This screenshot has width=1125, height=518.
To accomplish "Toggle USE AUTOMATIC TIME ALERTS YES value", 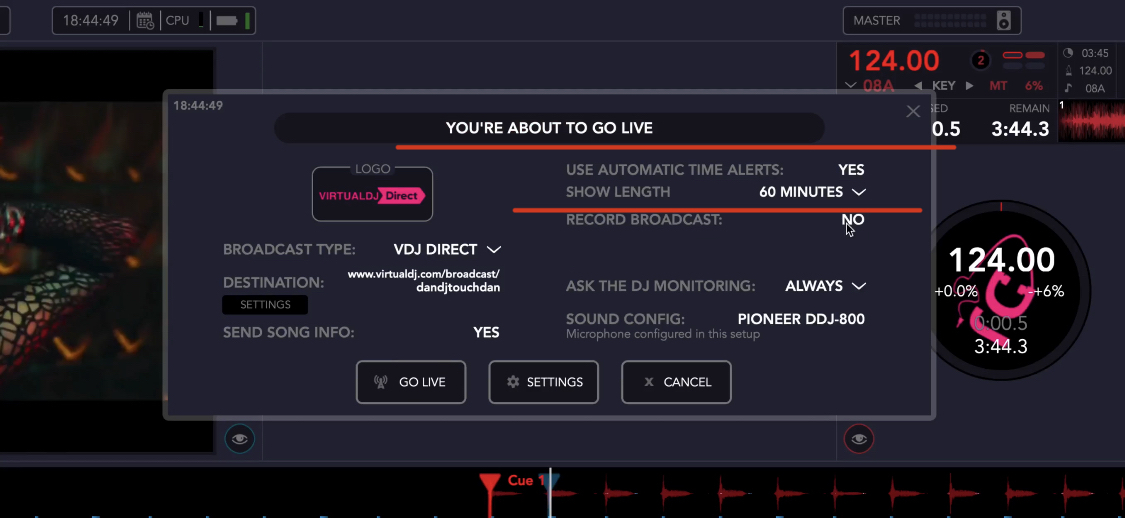I will coord(851,170).
